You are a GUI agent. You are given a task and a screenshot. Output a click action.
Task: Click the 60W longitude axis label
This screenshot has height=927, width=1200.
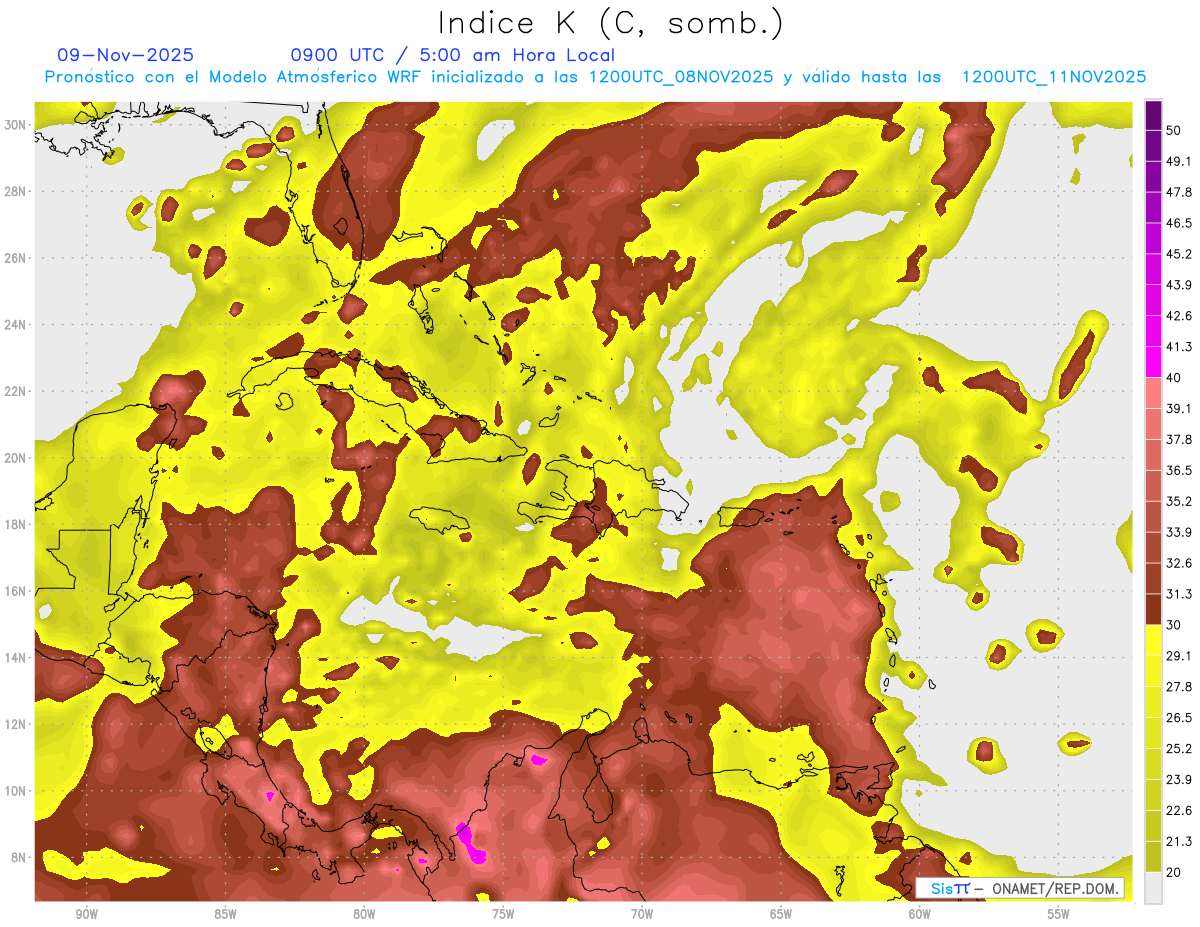(920, 914)
